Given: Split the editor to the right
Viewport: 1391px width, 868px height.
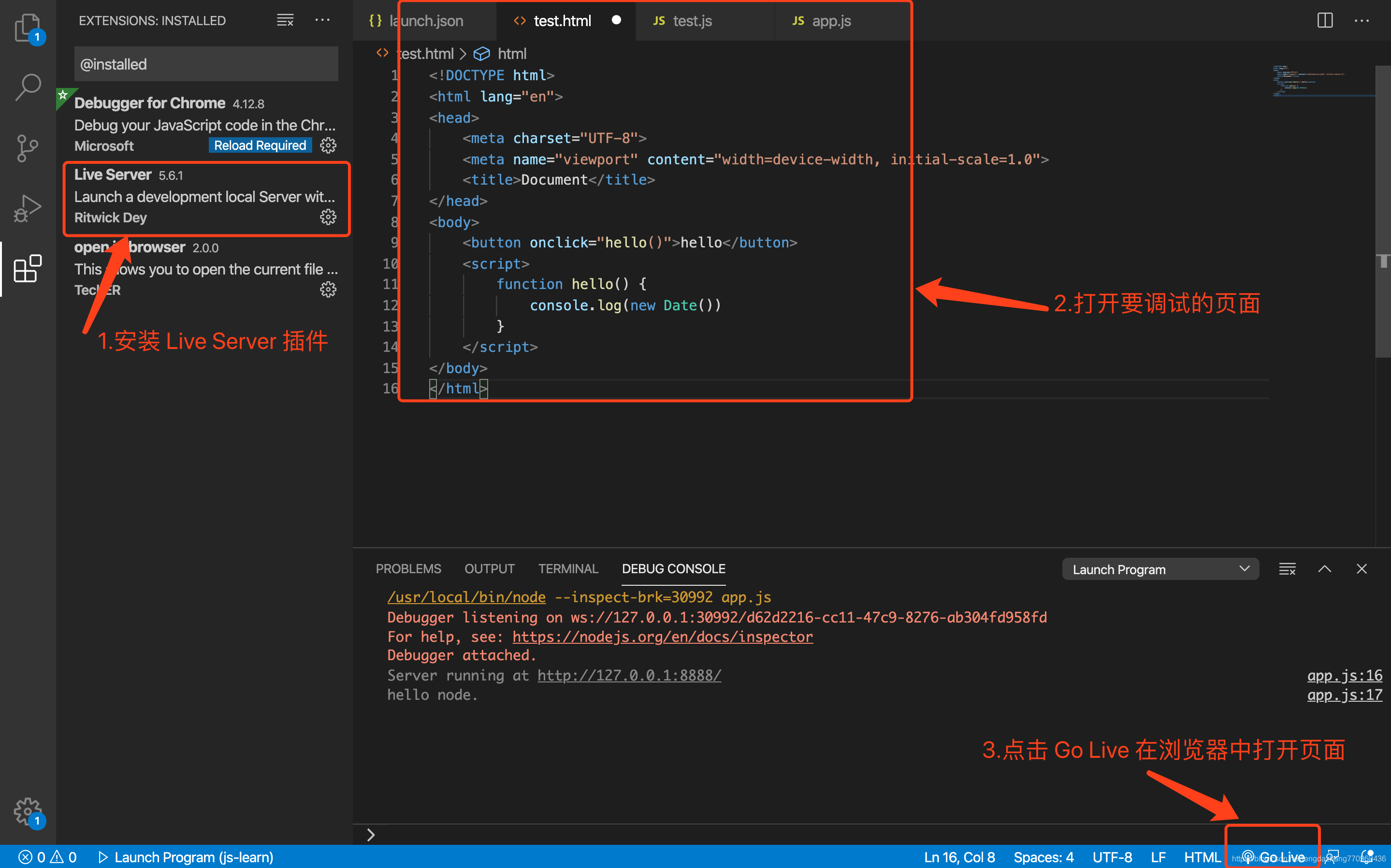Looking at the screenshot, I should [x=1325, y=20].
